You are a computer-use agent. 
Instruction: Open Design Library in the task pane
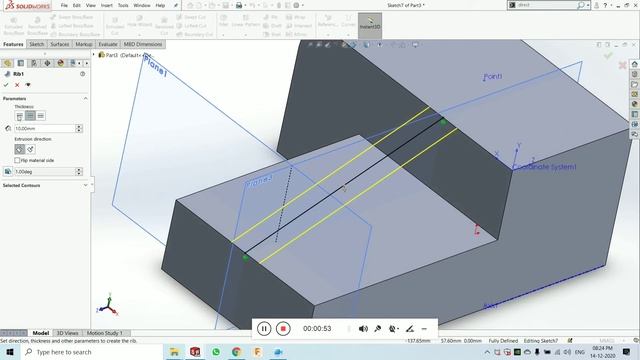pos(635,74)
